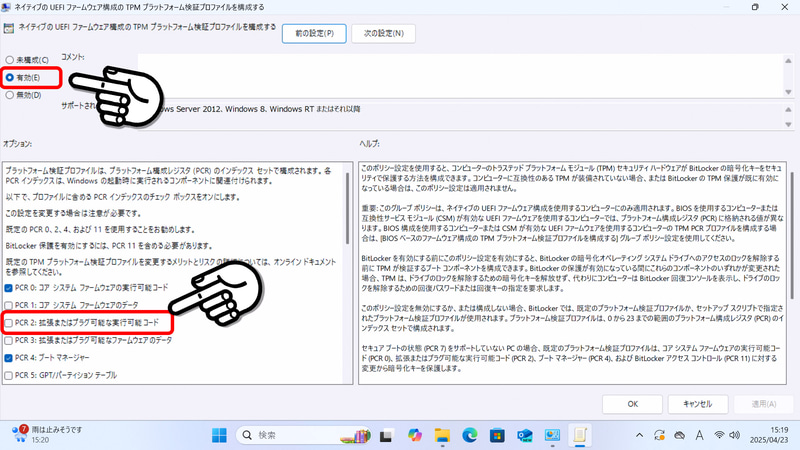Check the PCR 5 GPT/パーティション テーブル checkbox
Viewport: 800px width, 450px height.
point(9,376)
